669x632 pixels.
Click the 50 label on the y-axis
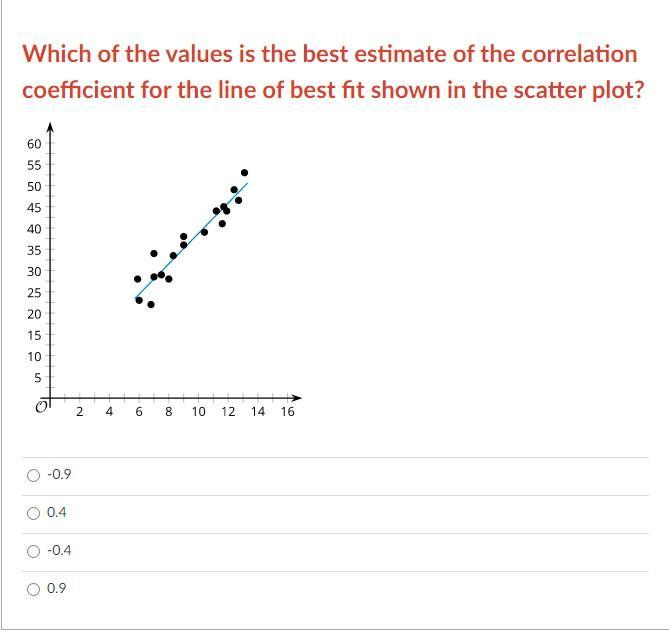click(x=34, y=186)
